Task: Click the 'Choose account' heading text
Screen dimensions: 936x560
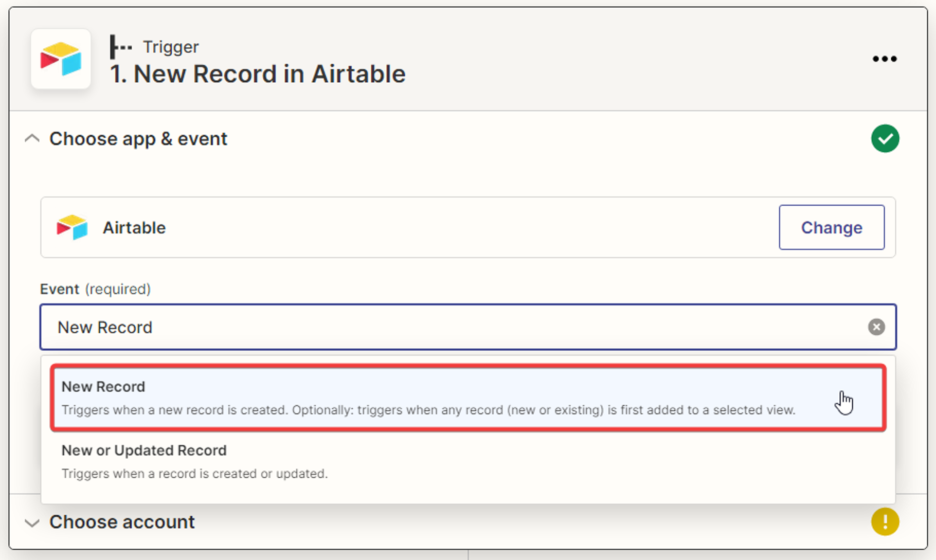Action: (x=122, y=522)
